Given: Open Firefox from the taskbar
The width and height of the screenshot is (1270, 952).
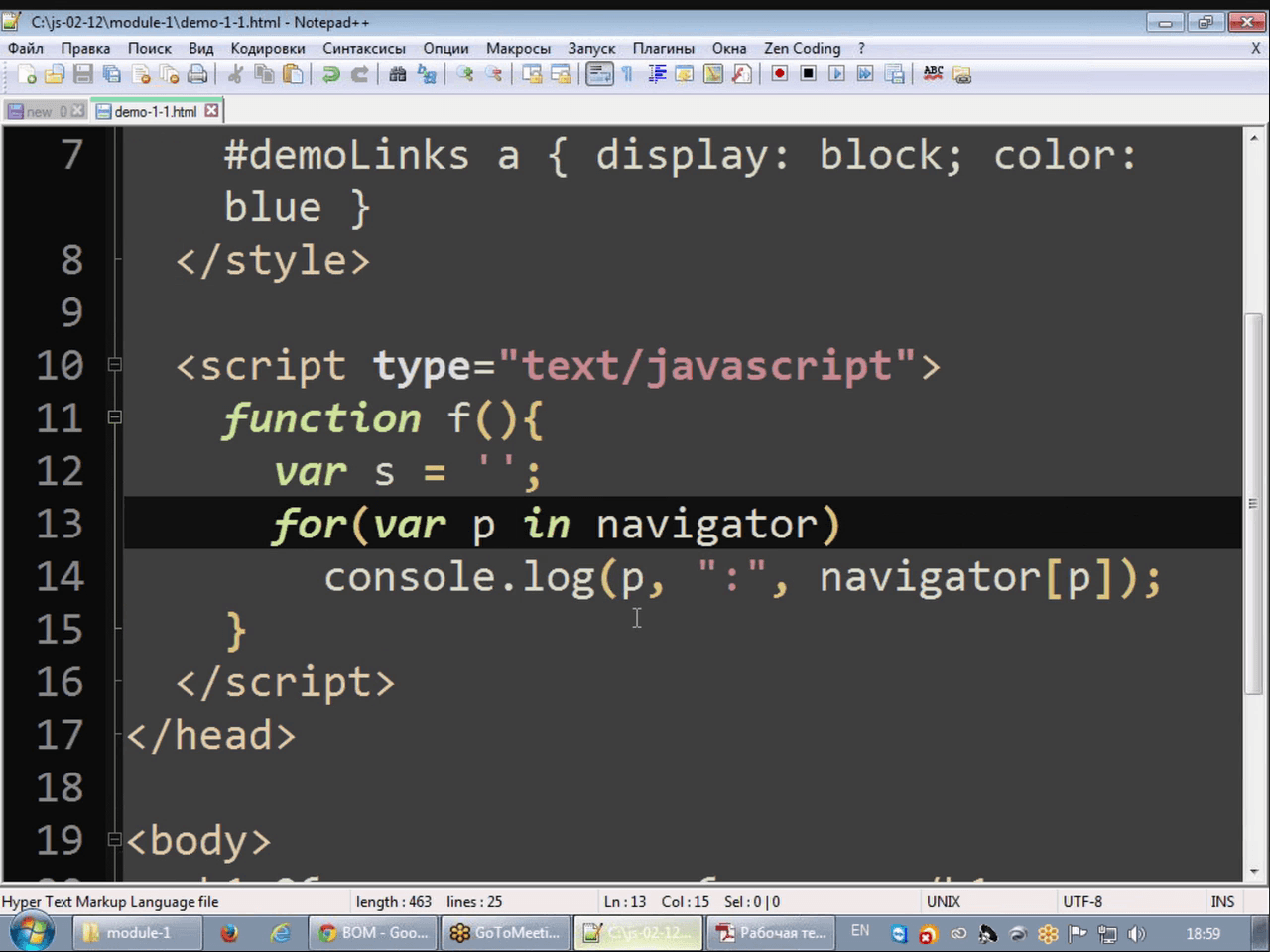Looking at the screenshot, I should click(x=229, y=933).
